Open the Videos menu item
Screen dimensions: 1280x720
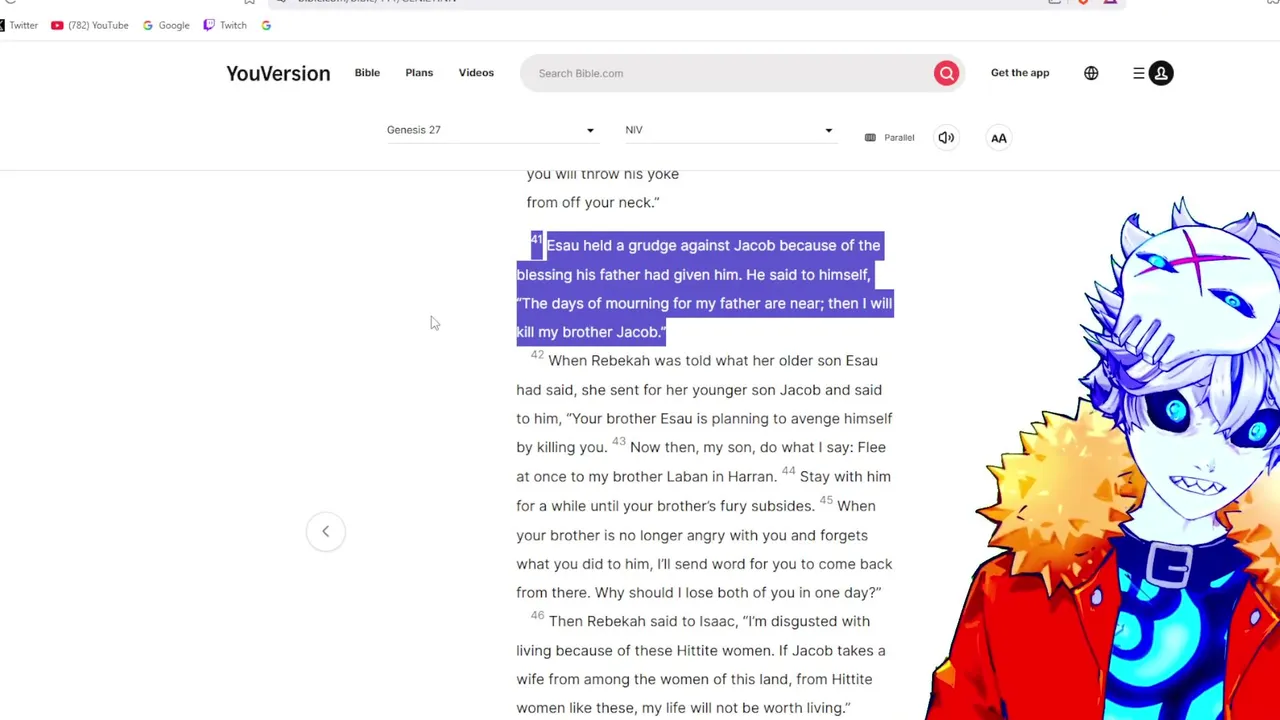476,73
